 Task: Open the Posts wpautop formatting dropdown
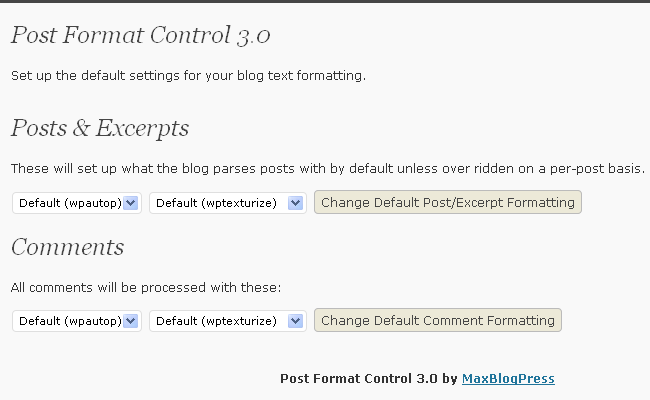(77, 203)
